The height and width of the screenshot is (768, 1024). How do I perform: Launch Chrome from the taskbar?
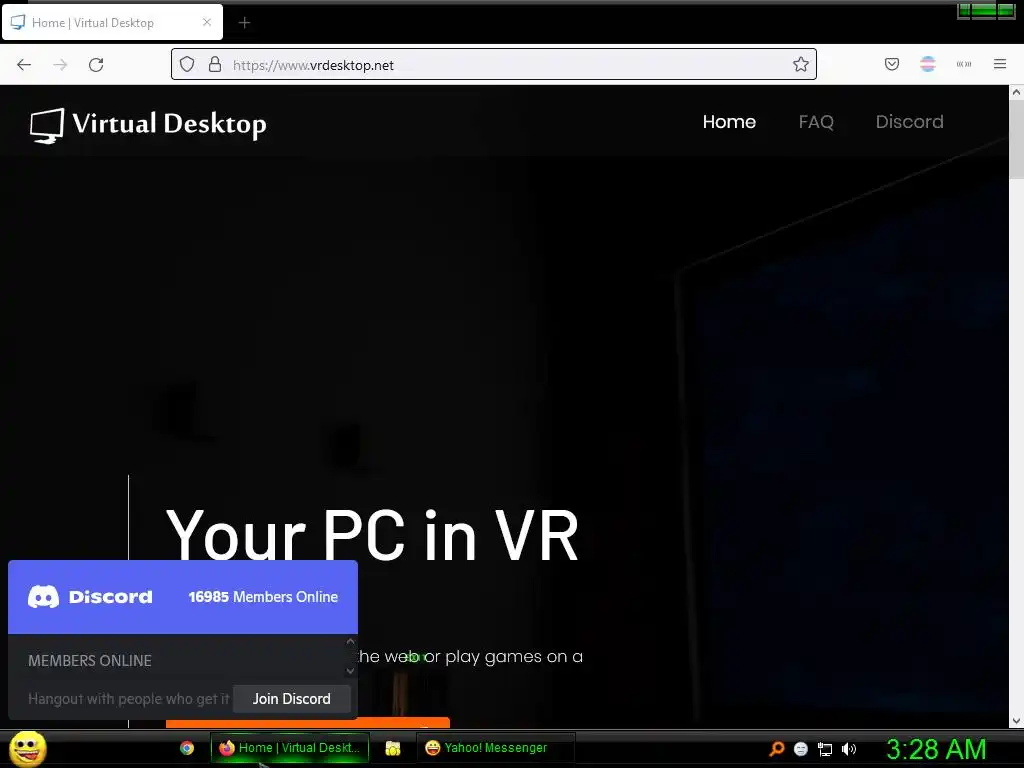coord(187,748)
